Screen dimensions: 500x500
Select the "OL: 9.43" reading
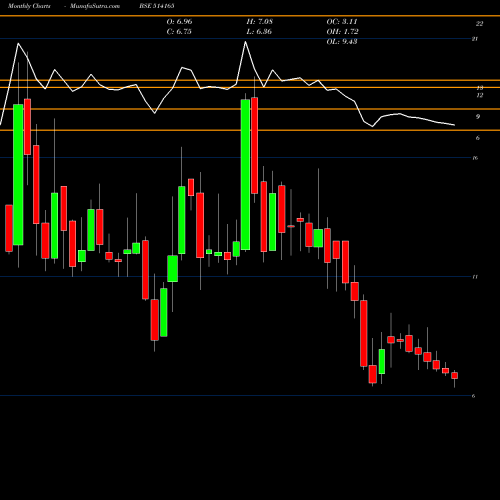click(342, 42)
